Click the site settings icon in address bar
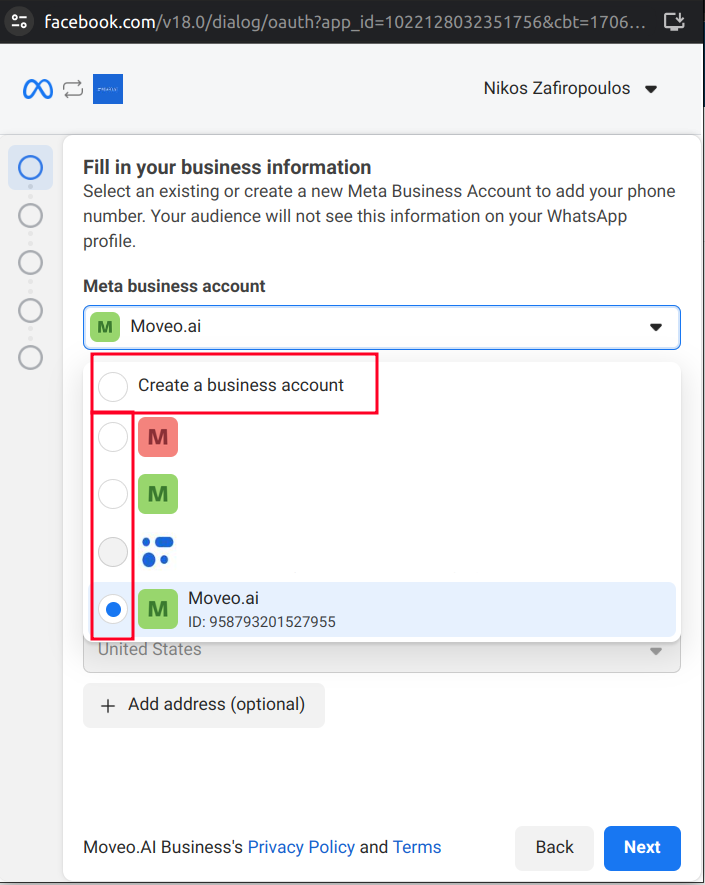Screen dimensions: 705x885 click(19, 20)
